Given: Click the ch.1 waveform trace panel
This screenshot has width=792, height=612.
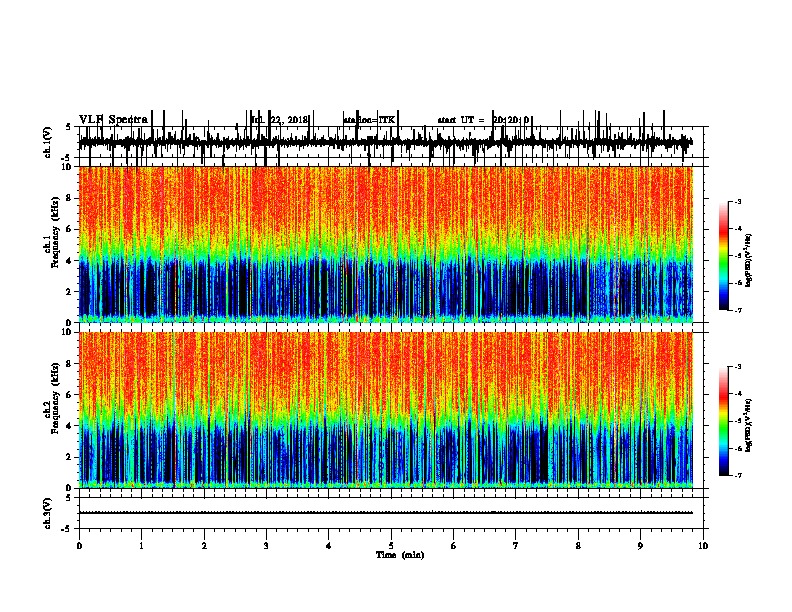Looking at the screenshot, I should [391, 142].
